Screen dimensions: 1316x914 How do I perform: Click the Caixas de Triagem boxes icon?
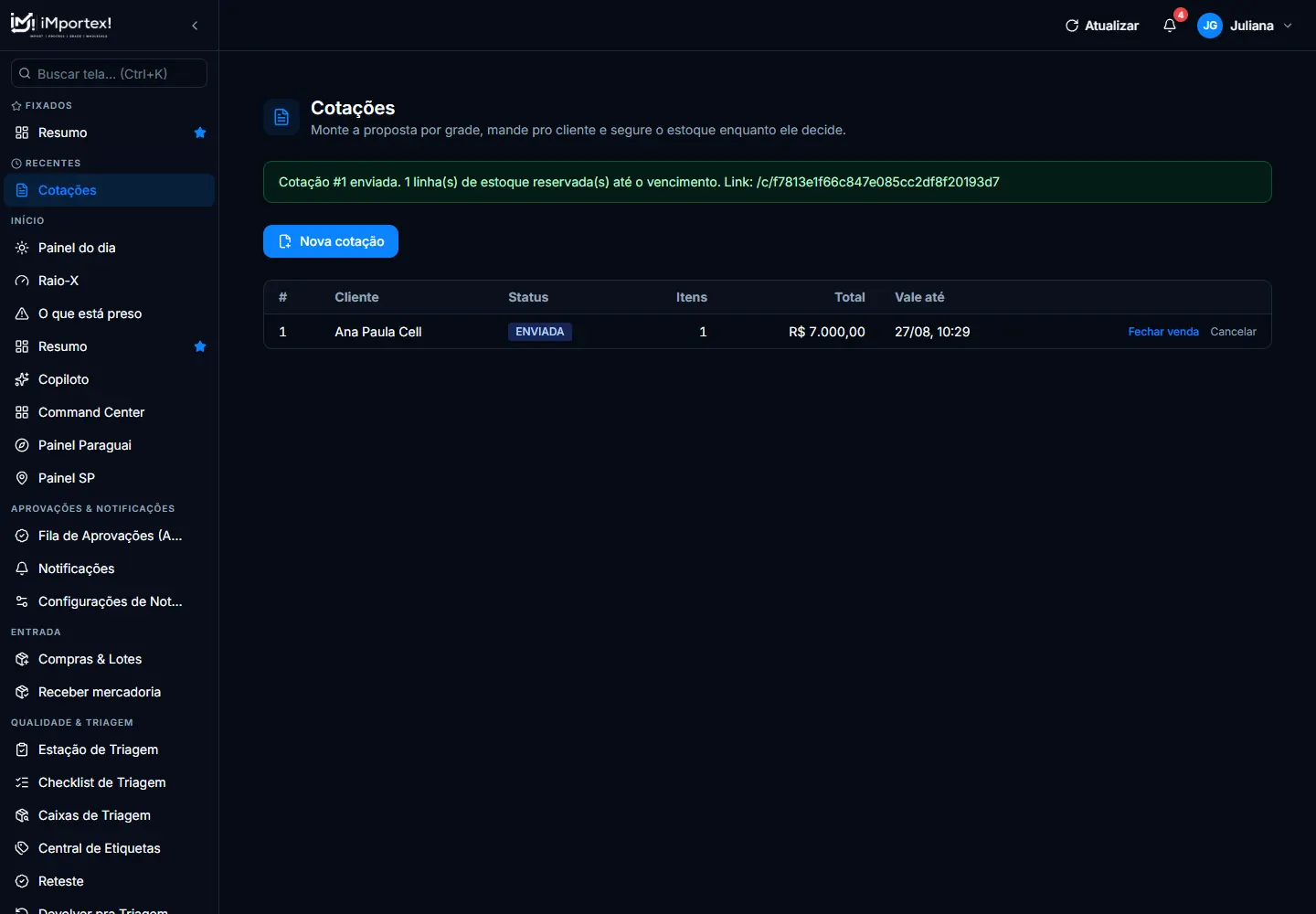pos(22,815)
